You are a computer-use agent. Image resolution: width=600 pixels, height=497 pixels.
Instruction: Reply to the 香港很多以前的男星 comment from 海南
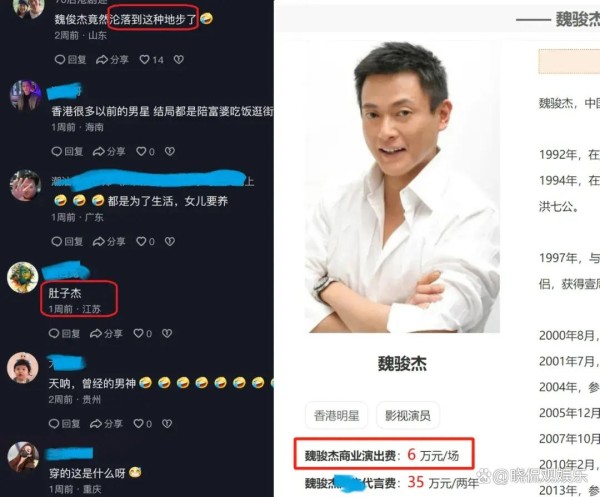pyautogui.click(x=67, y=152)
